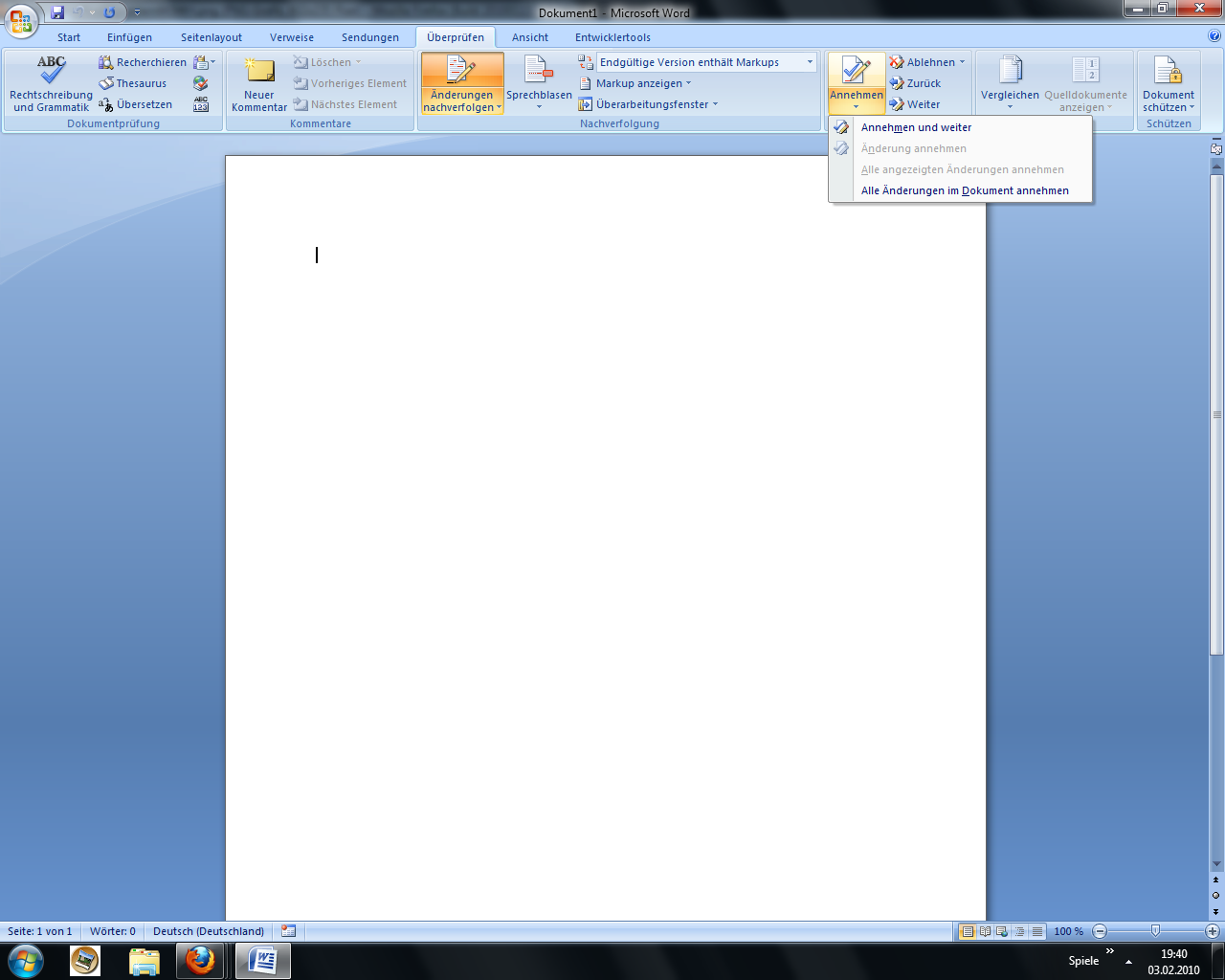Open the Dokument schützen menu
Image resolution: width=1225 pixels, height=980 pixels.
(x=1169, y=83)
